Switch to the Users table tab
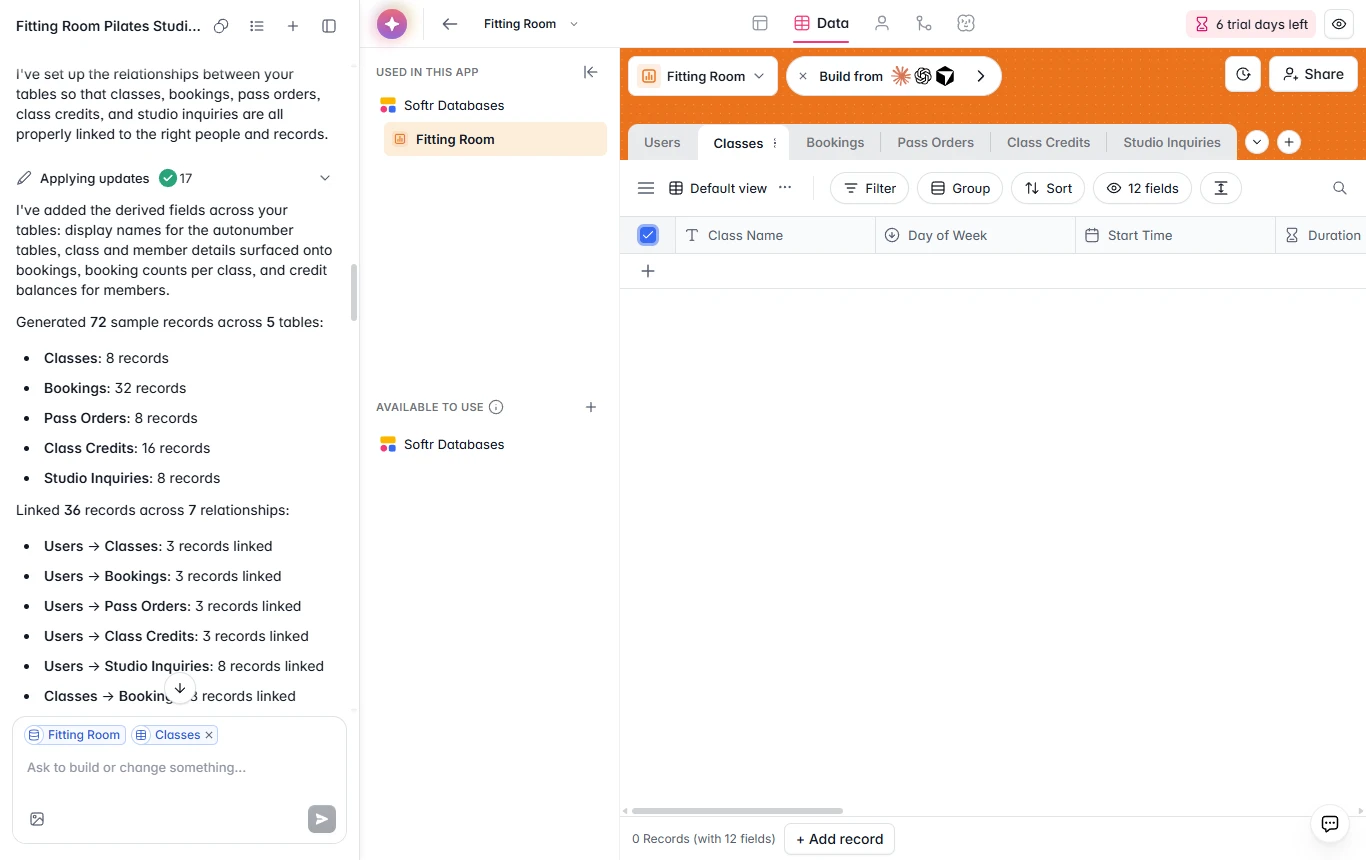This screenshot has width=1366, height=860. click(662, 142)
